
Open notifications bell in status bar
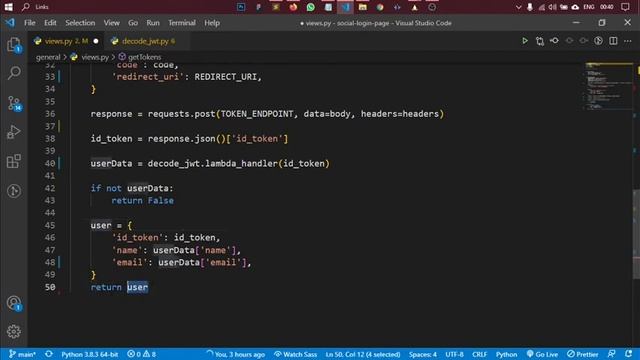pyautogui.click(x=629, y=354)
